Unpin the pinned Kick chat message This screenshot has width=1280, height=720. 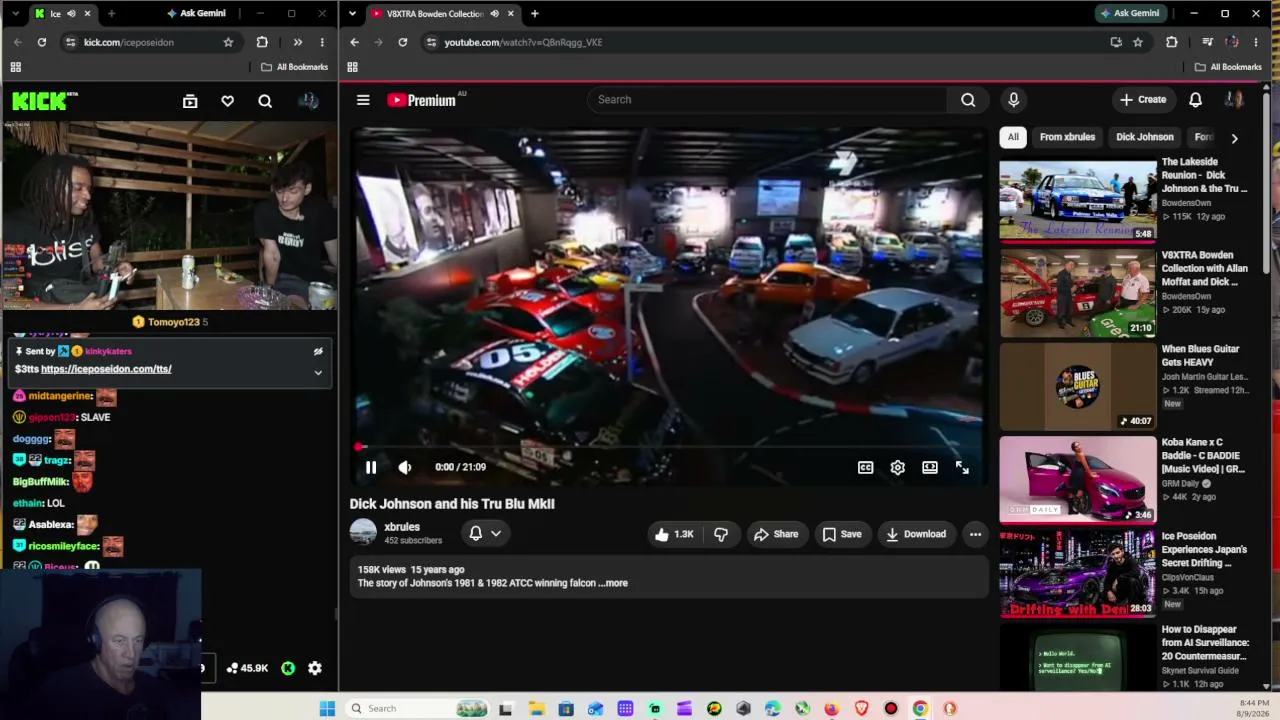tap(318, 351)
